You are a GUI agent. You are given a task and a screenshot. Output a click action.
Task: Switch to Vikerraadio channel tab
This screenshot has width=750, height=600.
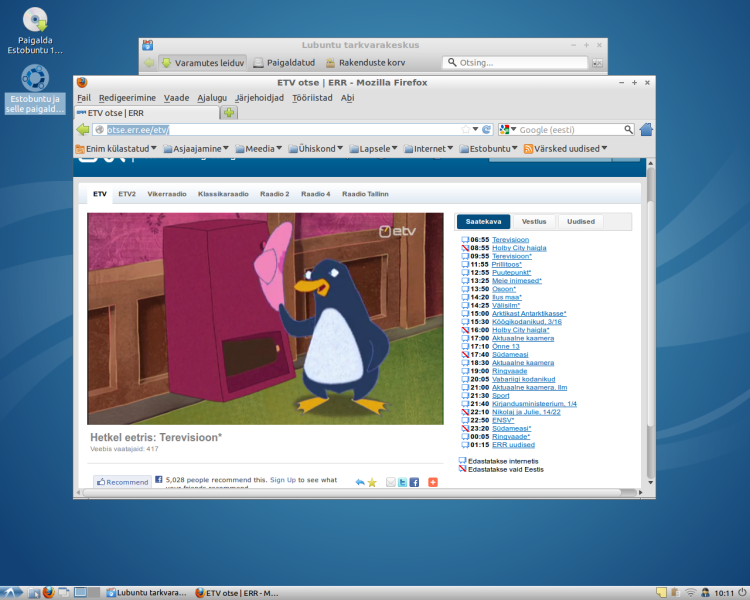click(x=166, y=194)
